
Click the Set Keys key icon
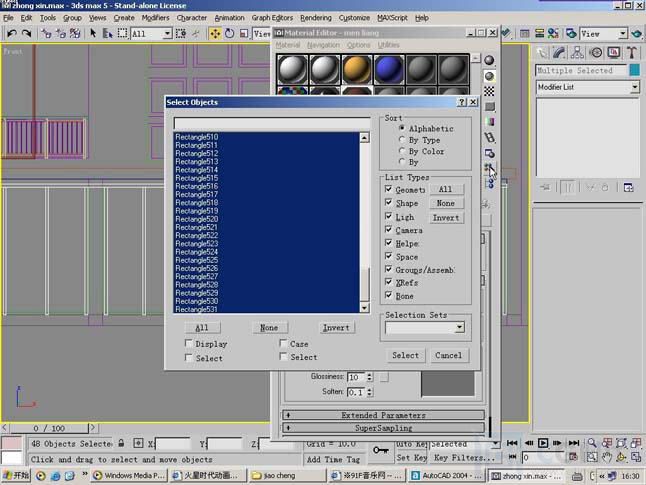pyautogui.click(x=380, y=450)
